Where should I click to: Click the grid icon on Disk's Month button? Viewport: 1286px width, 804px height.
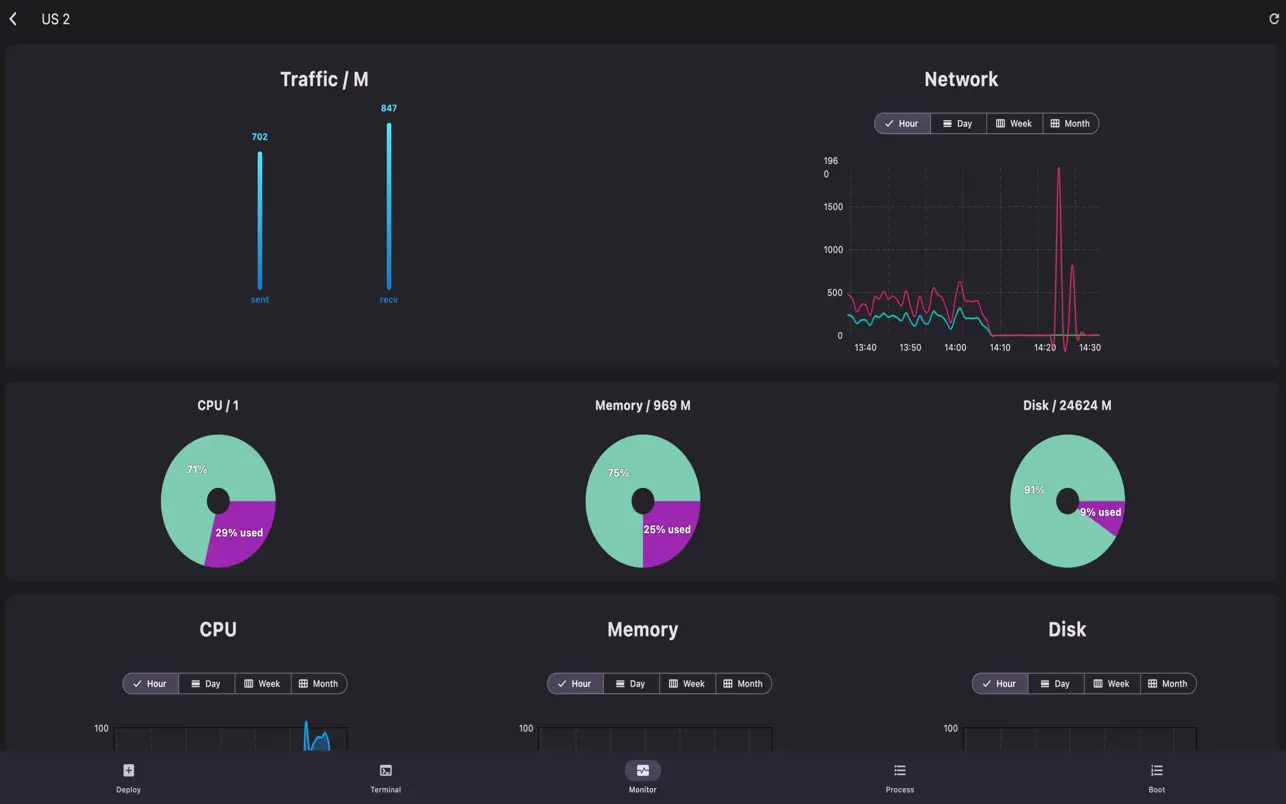(1151, 683)
